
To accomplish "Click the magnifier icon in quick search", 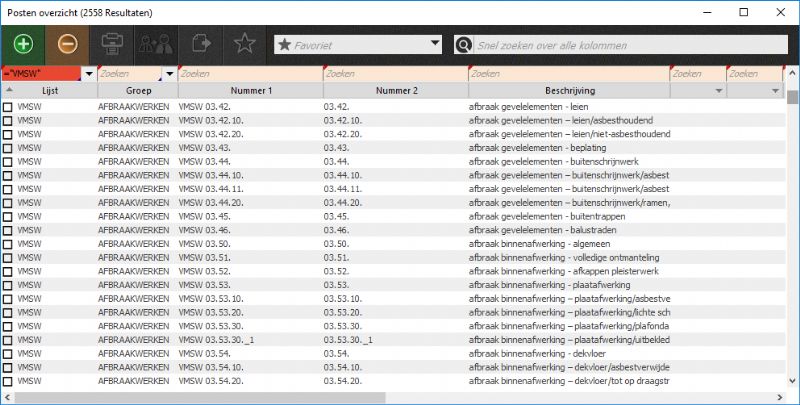I will pyautogui.click(x=463, y=45).
